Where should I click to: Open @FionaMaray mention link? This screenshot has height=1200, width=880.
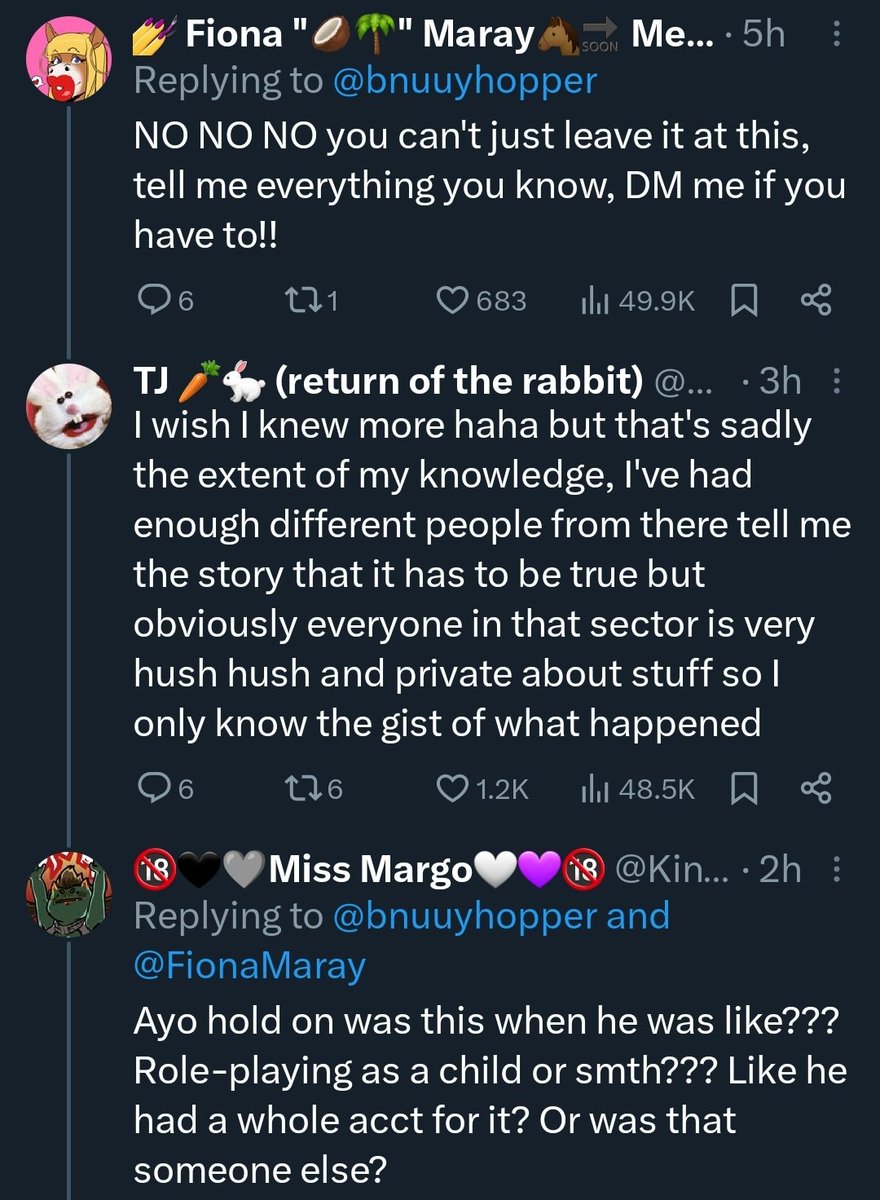(250, 964)
